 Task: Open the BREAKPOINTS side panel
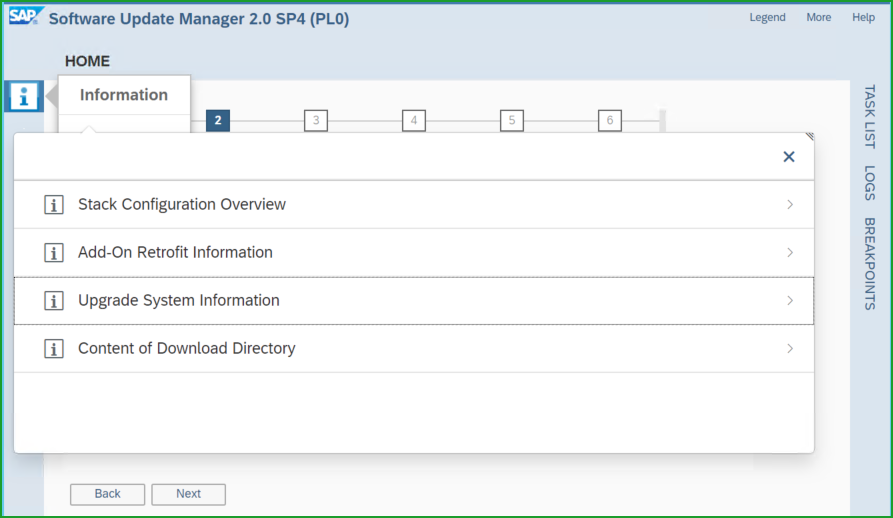coord(870,264)
